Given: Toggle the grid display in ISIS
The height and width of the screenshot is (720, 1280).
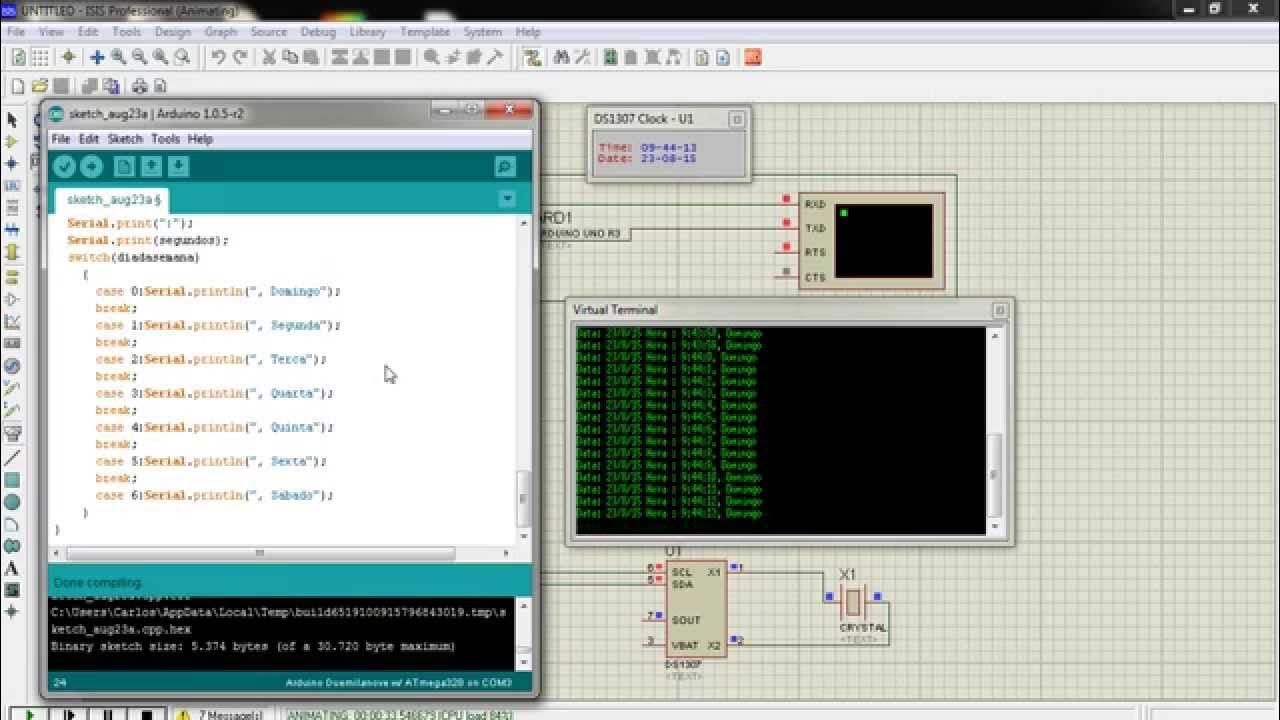Looking at the screenshot, I should click(x=40, y=58).
